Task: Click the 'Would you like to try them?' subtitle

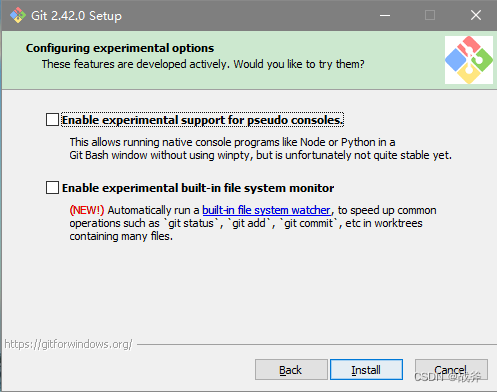Action: click(299, 64)
